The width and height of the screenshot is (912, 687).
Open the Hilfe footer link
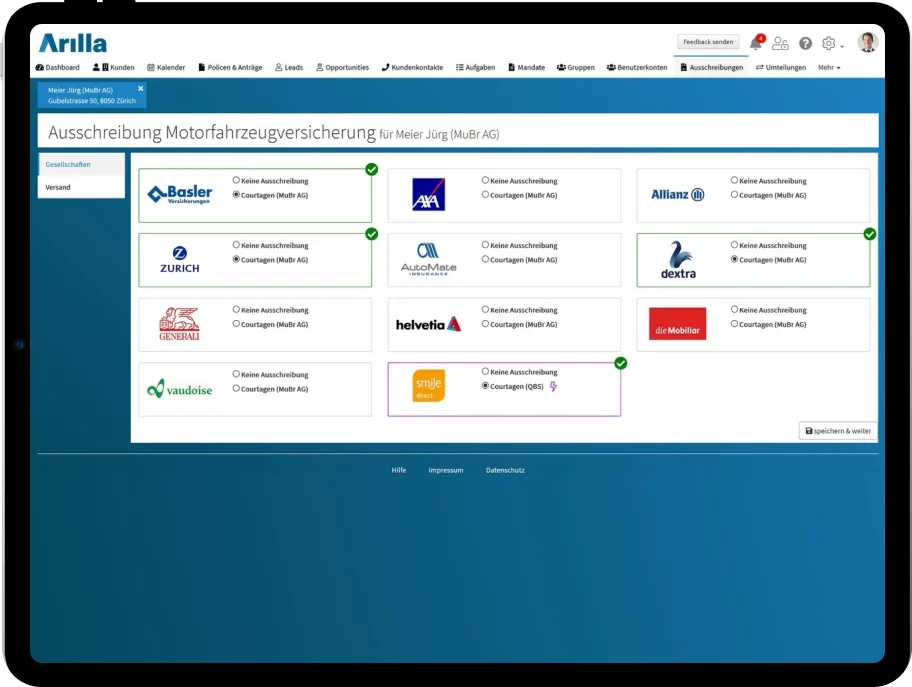398,470
